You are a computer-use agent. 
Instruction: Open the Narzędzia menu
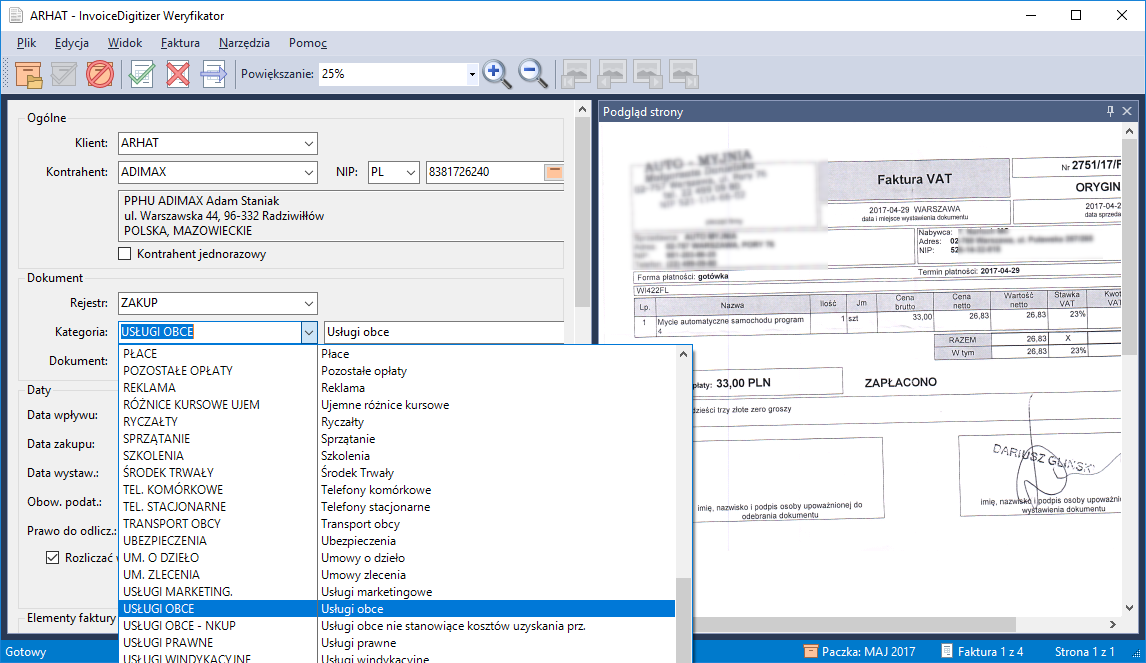(x=242, y=43)
